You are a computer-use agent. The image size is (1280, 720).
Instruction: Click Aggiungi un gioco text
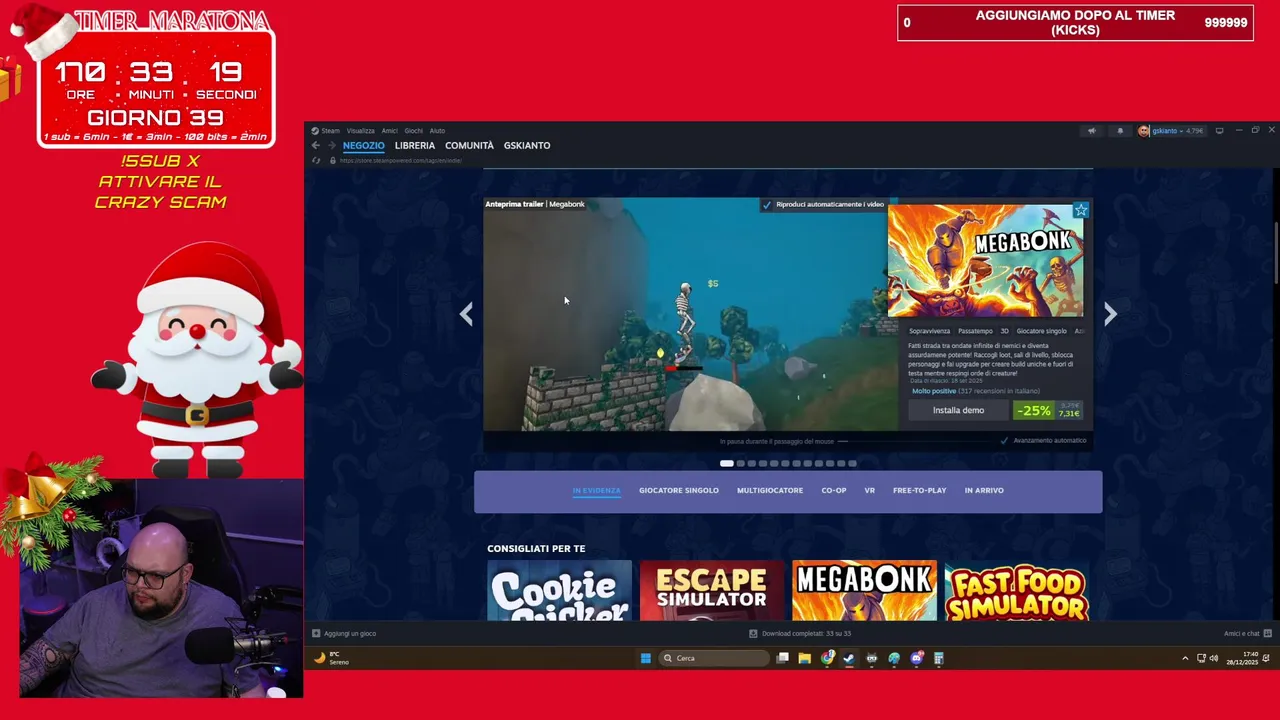350,633
